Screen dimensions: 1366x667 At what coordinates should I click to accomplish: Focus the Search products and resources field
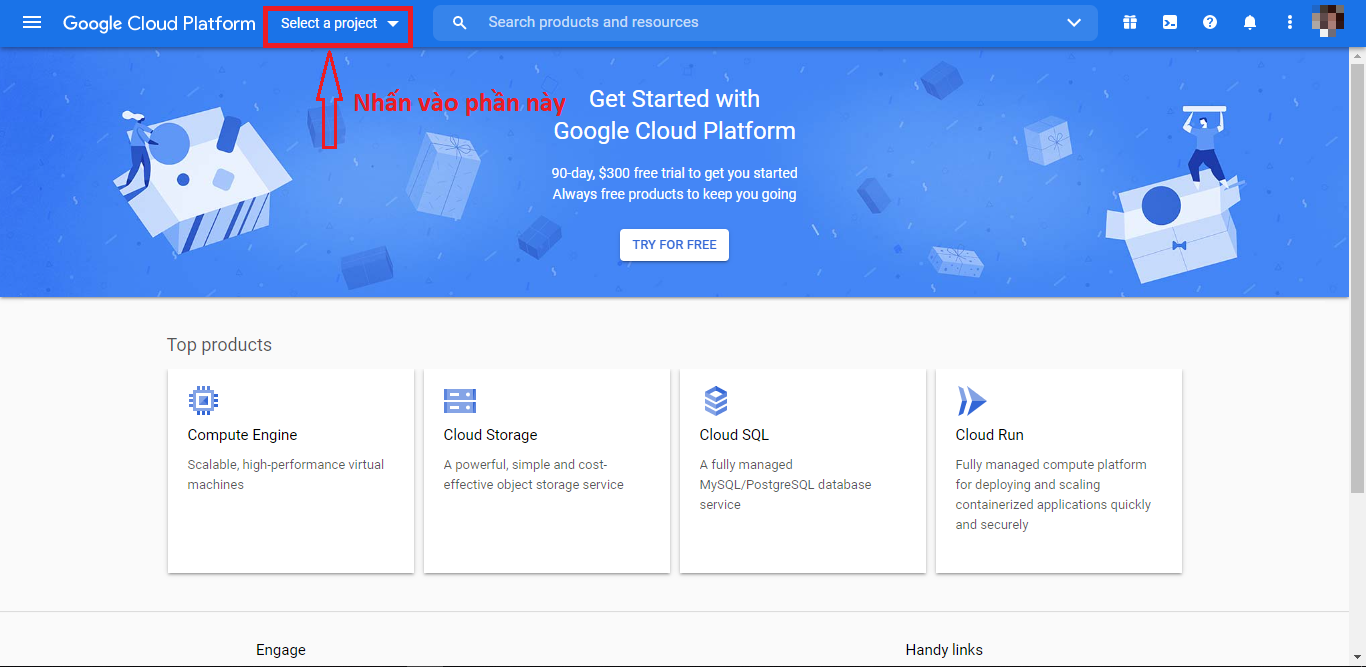(x=765, y=22)
